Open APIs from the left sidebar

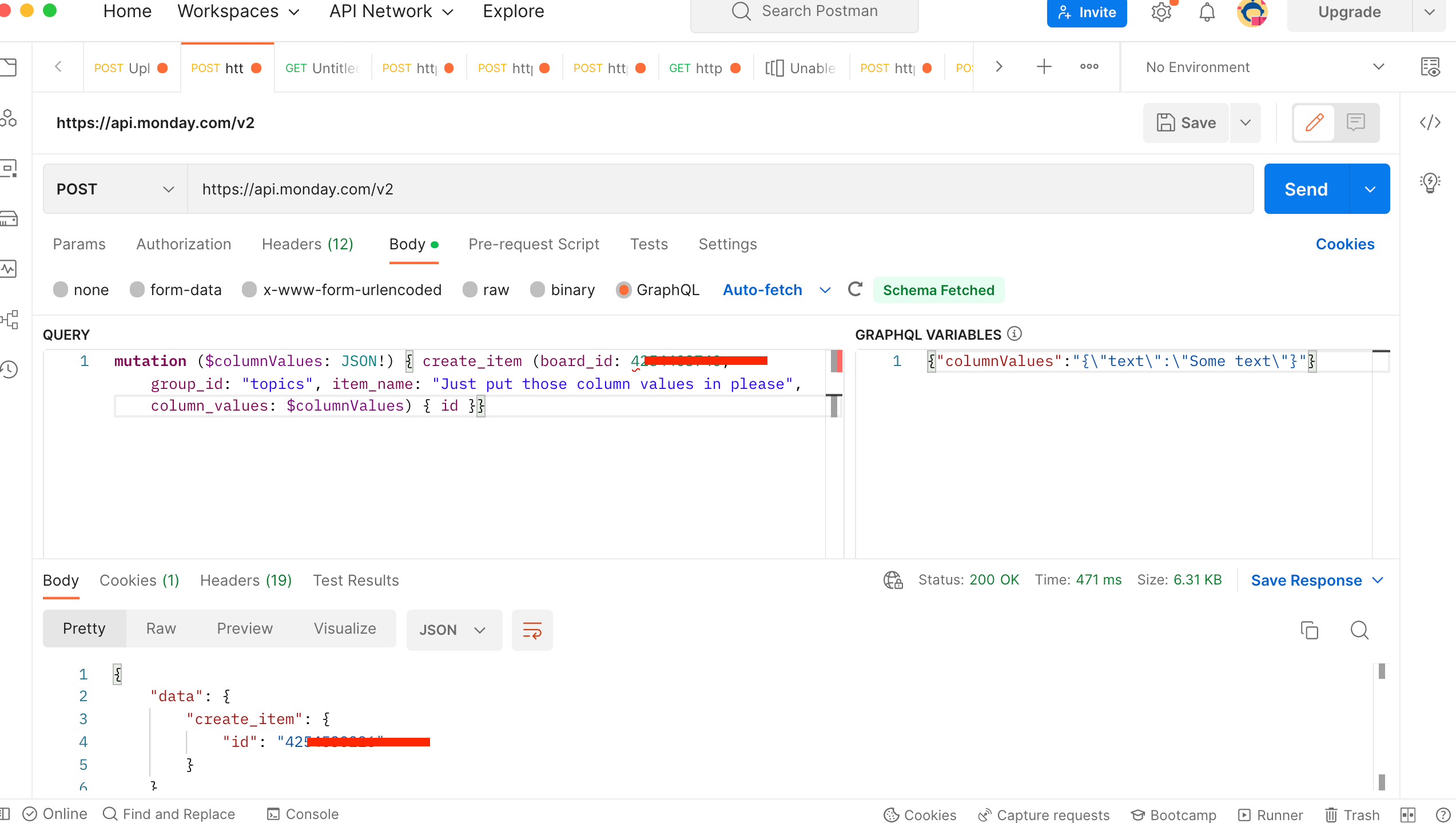click(9, 118)
